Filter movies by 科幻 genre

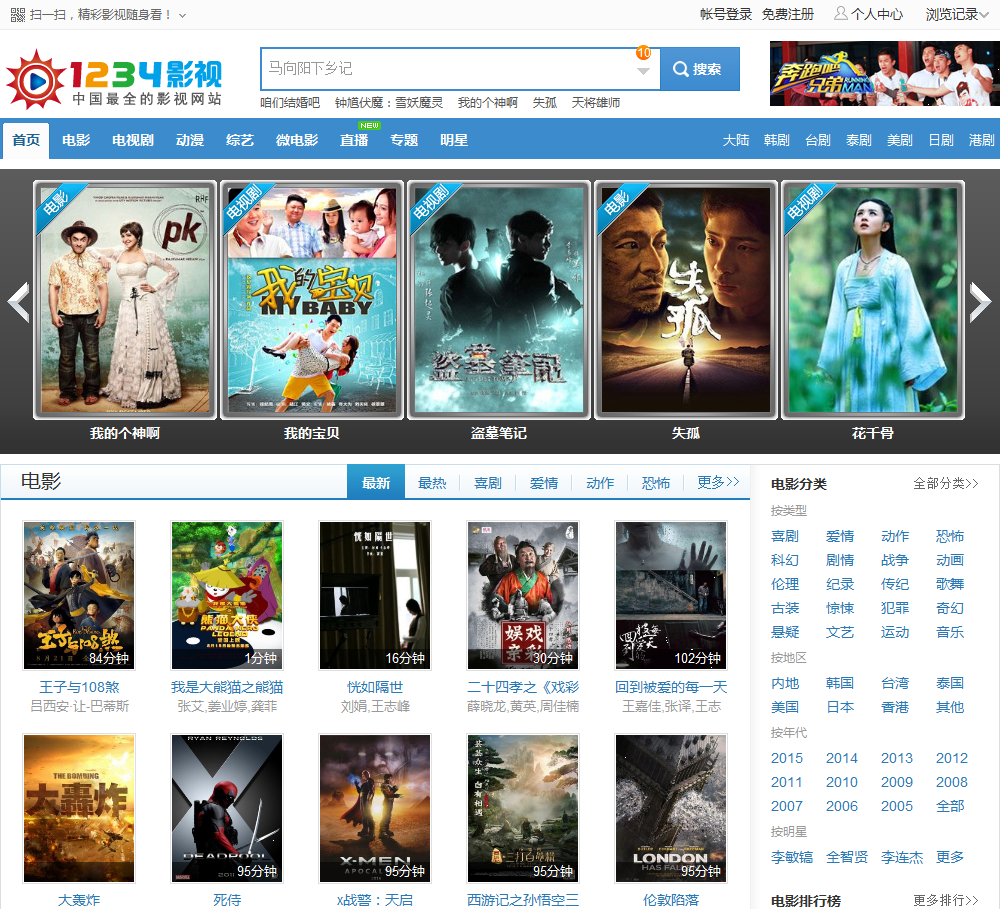784,560
